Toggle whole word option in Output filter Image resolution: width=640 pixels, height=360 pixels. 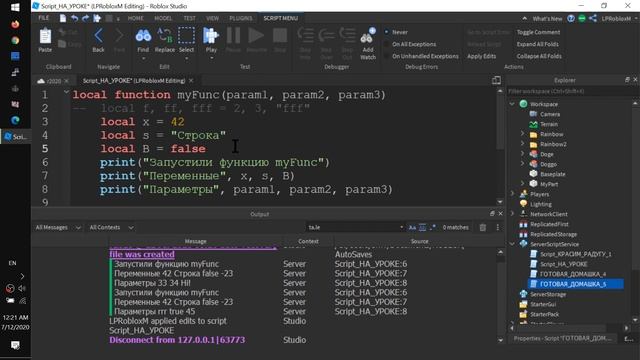coord(422,227)
